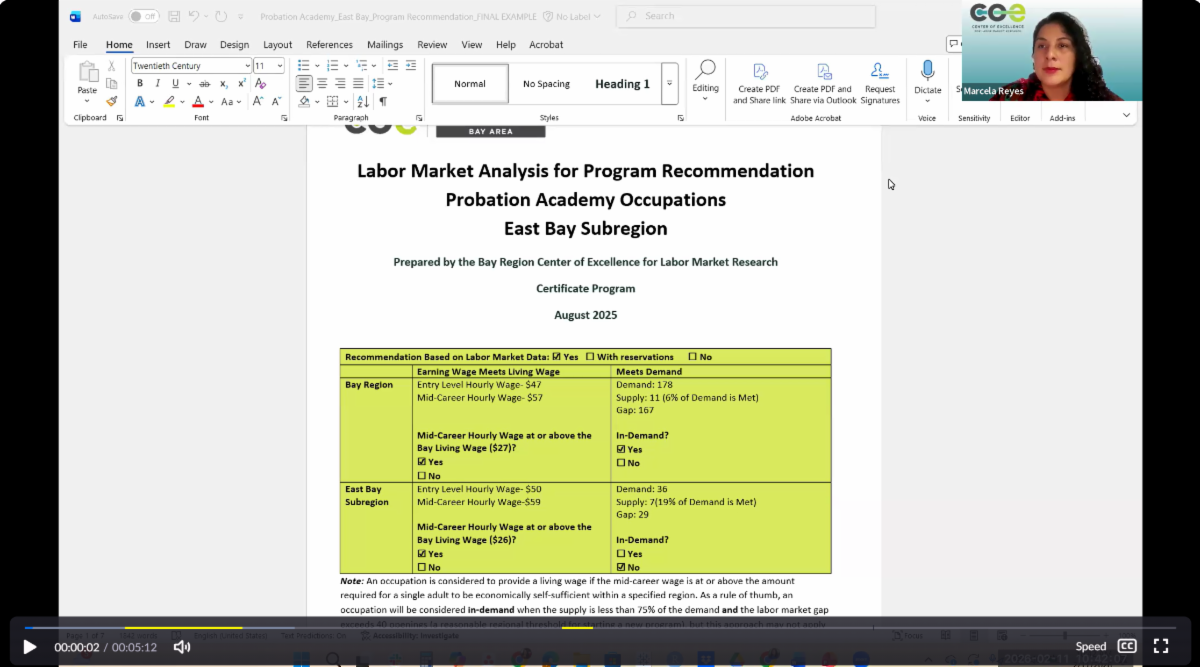Click Decrease Indent icon
1200x667 pixels.
click(x=393, y=65)
